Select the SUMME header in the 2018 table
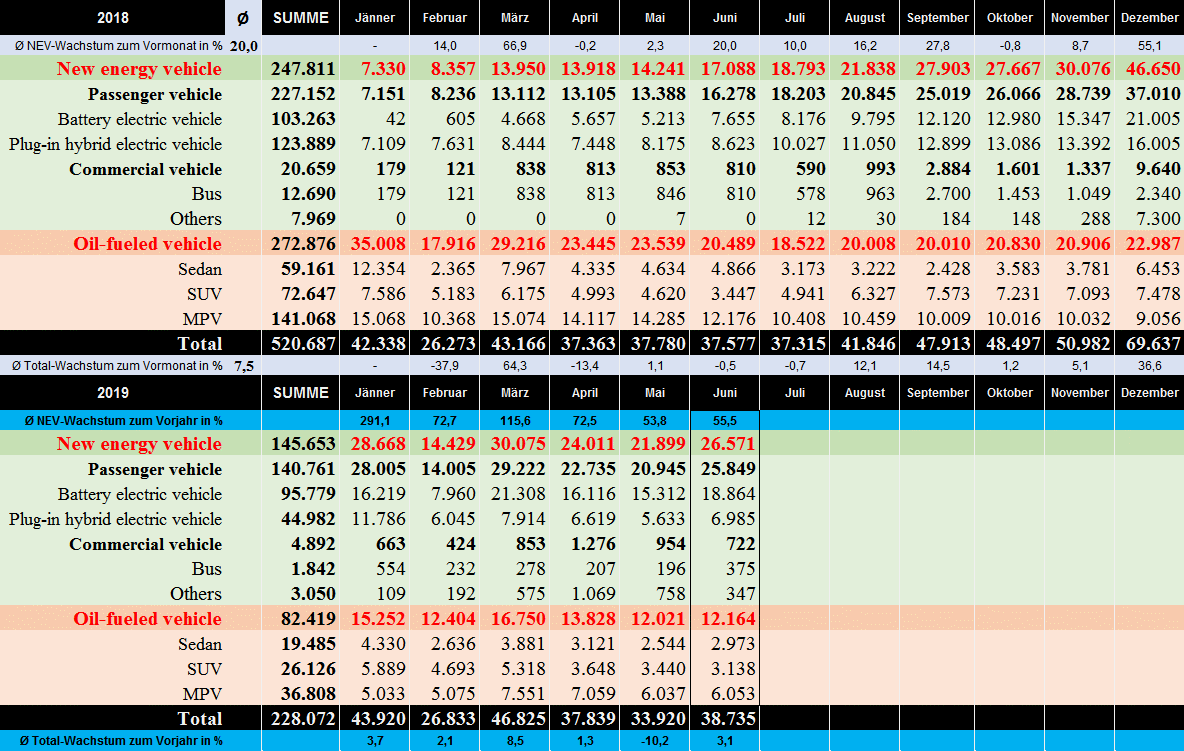 (x=301, y=17)
